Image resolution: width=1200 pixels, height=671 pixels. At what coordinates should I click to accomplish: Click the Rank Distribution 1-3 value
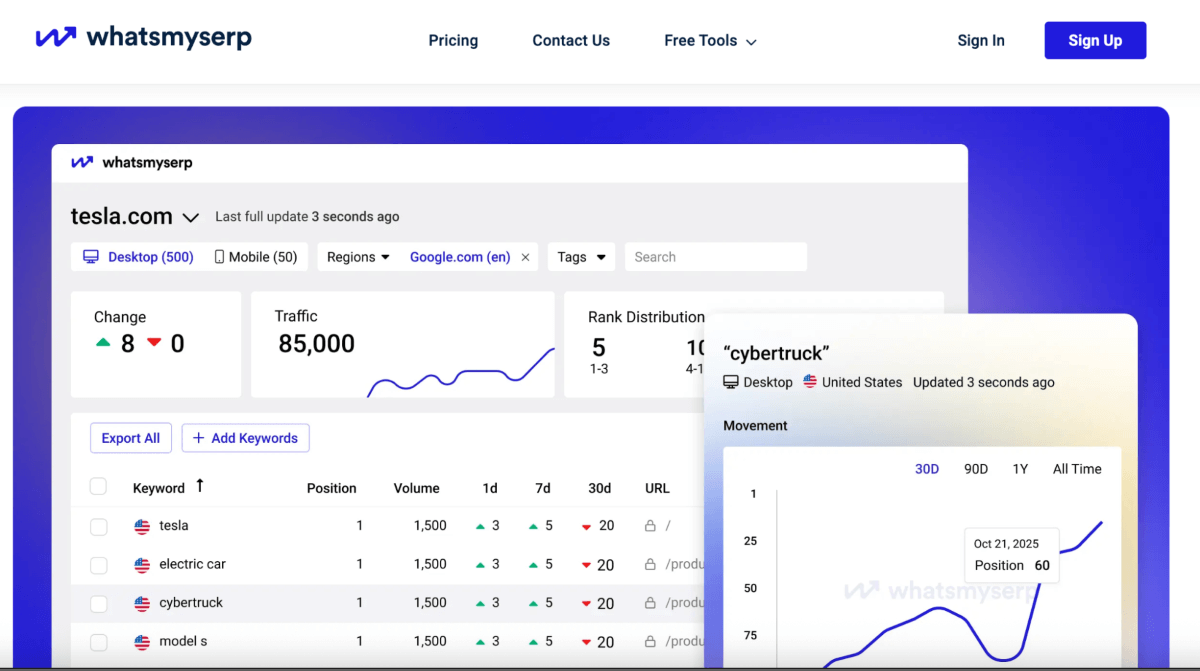(599, 348)
